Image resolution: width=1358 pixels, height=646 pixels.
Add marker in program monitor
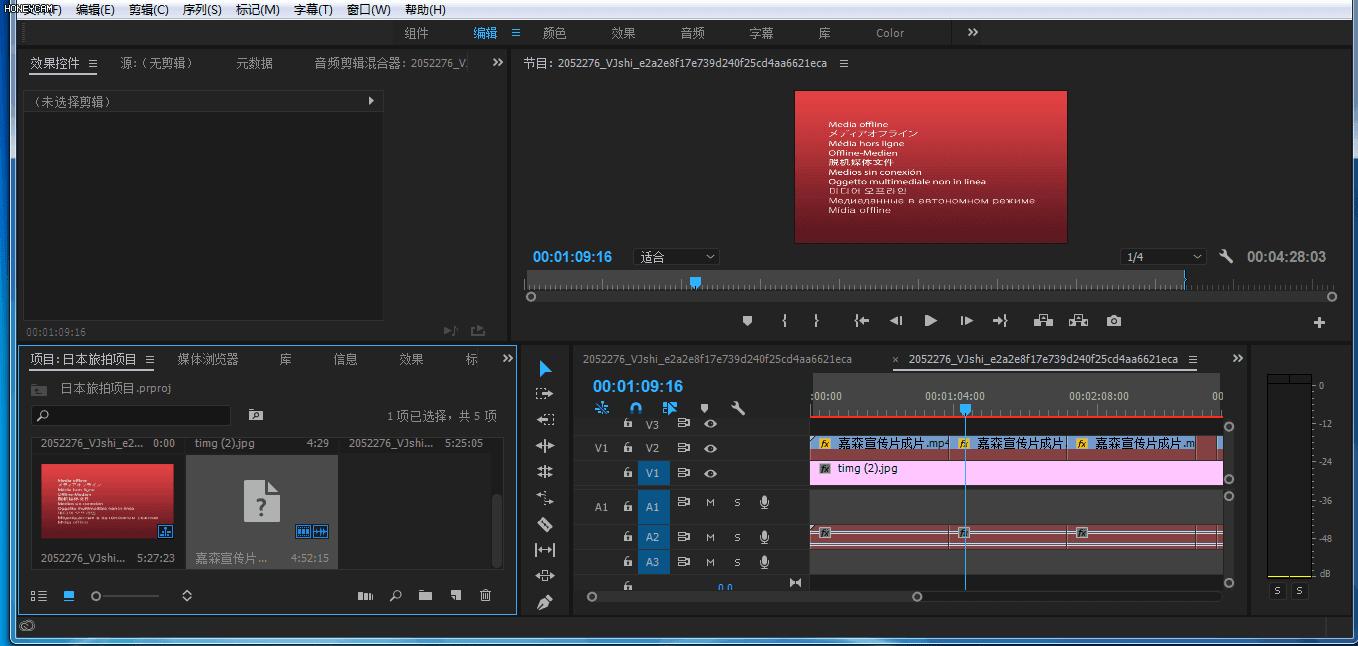[x=747, y=321]
